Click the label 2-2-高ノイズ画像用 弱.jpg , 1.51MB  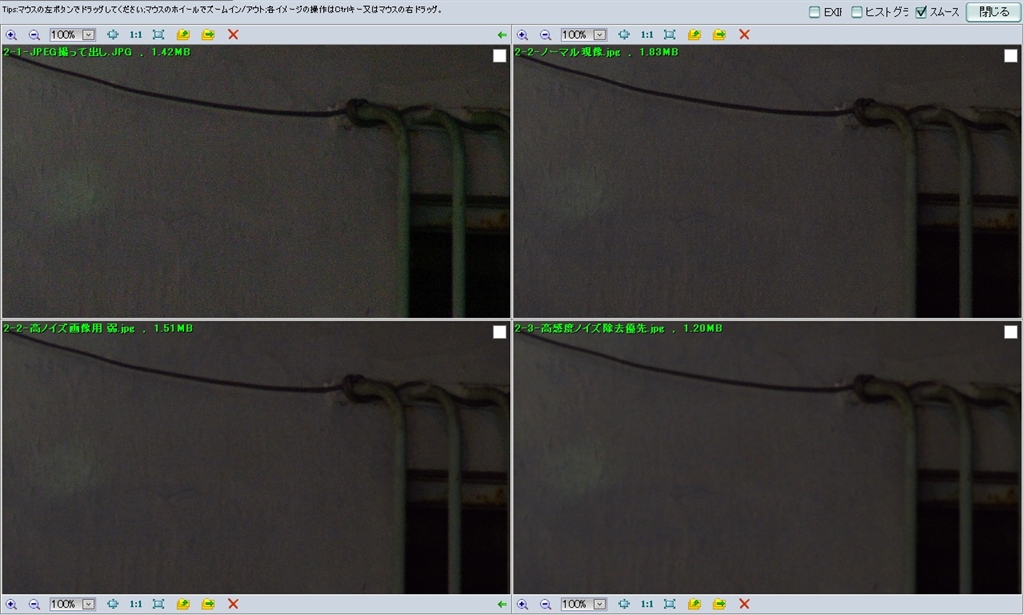[98, 328]
